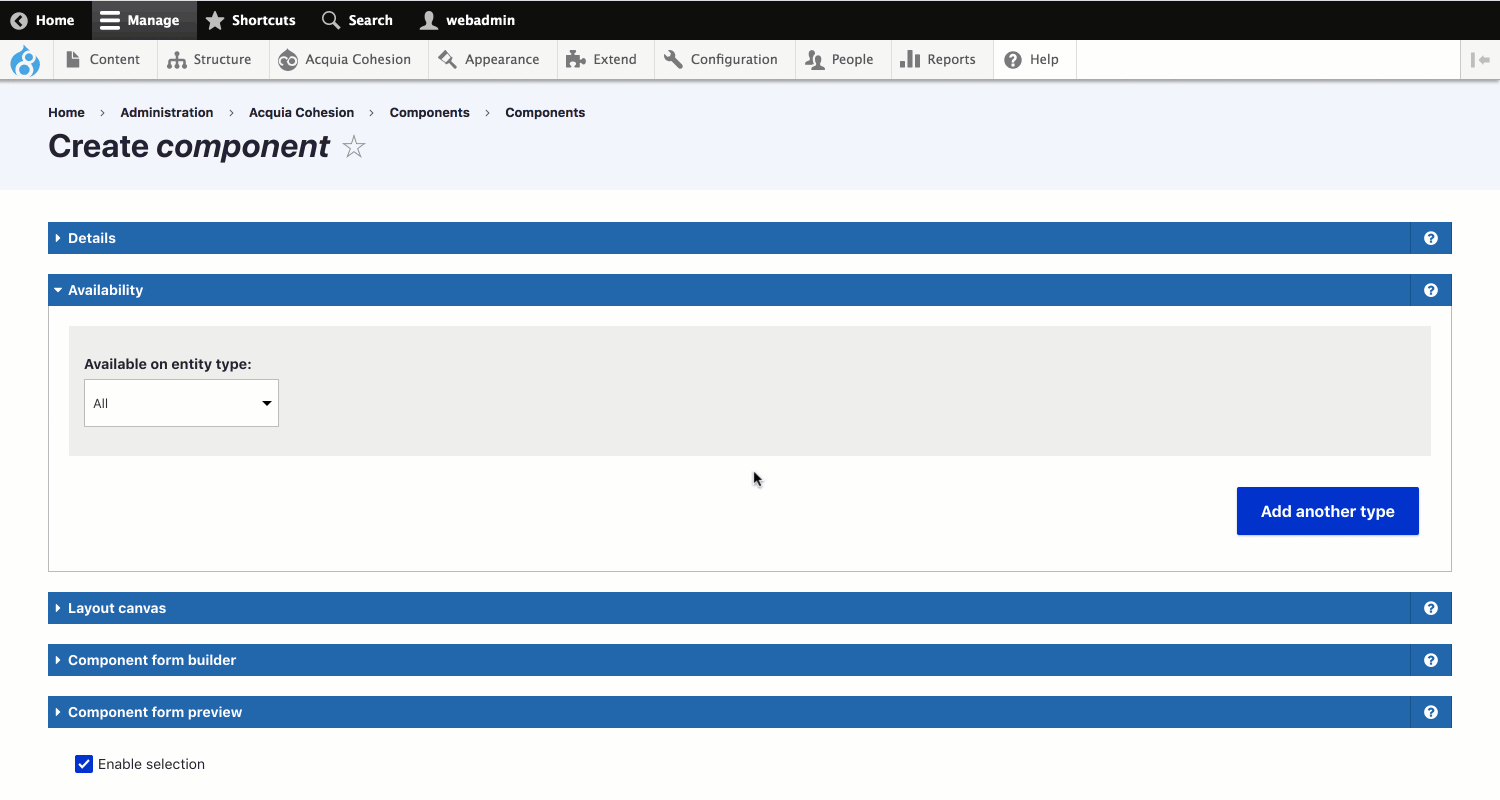1500x800 pixels.
Task: Click the Drupal logo icon
Action: coord(25,61)
